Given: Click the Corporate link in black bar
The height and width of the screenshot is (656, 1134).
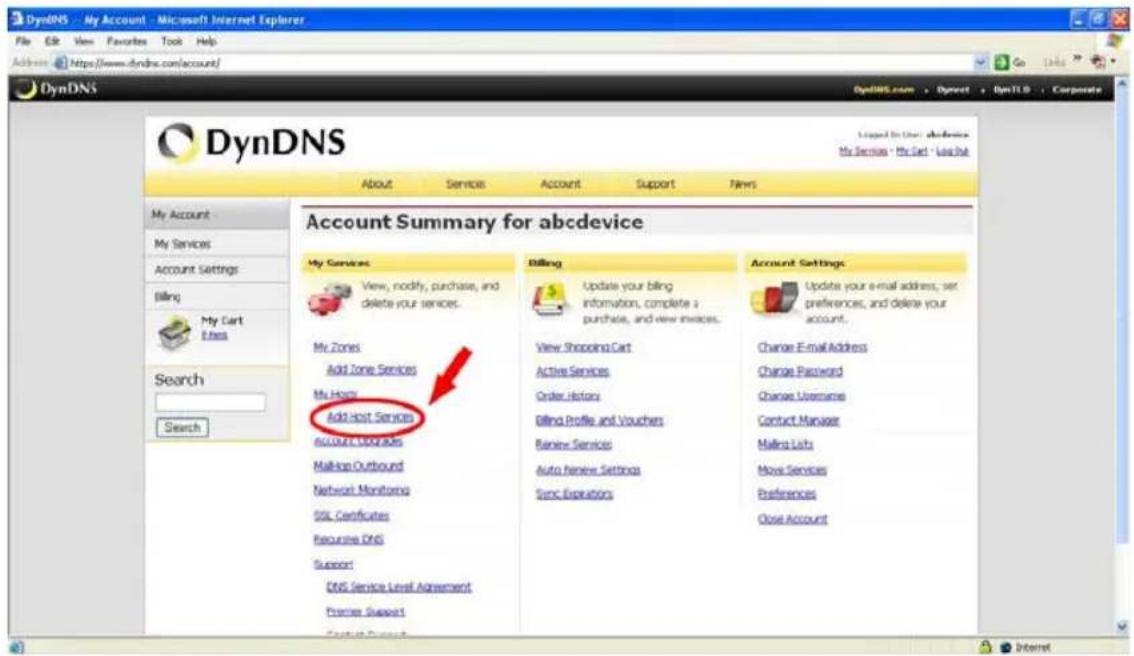Looking at the screenshot, I should 1077,90.
